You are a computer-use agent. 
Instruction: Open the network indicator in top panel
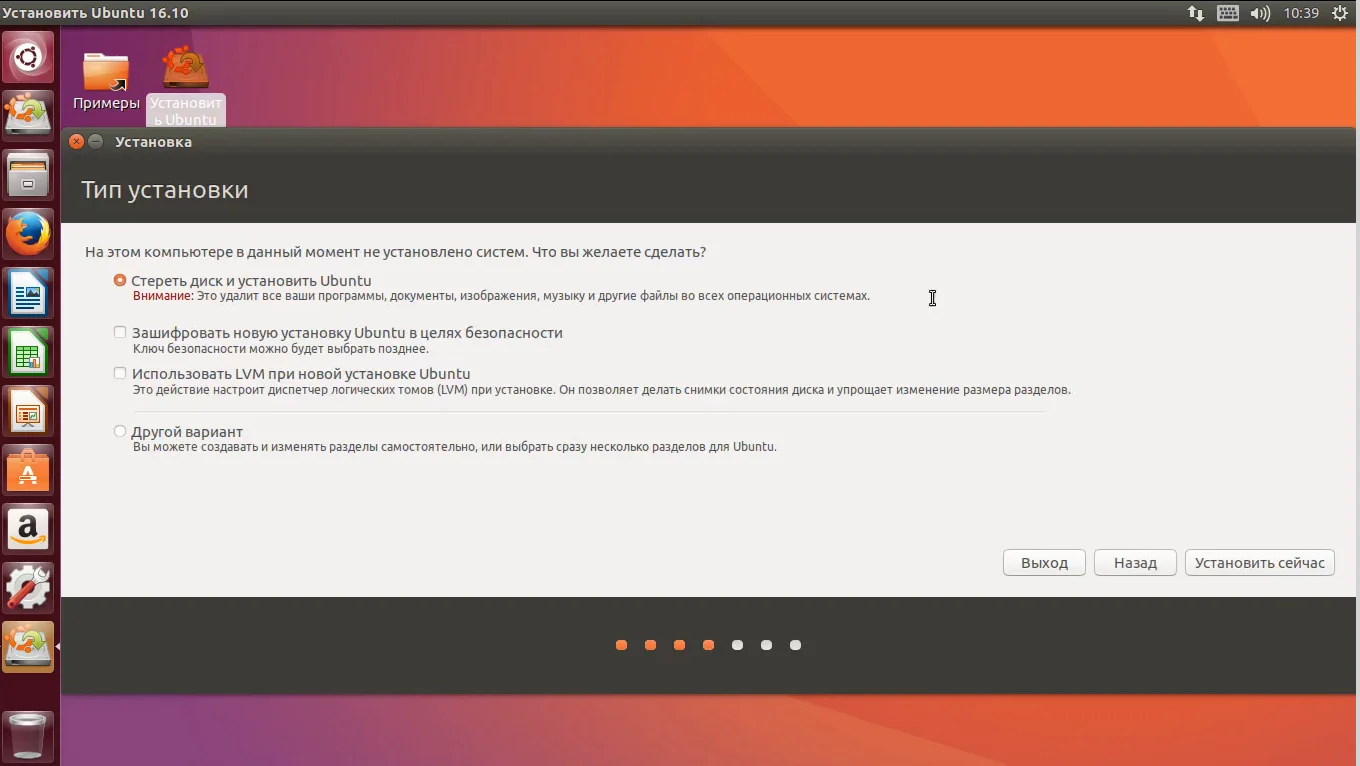pos(1196,13)
